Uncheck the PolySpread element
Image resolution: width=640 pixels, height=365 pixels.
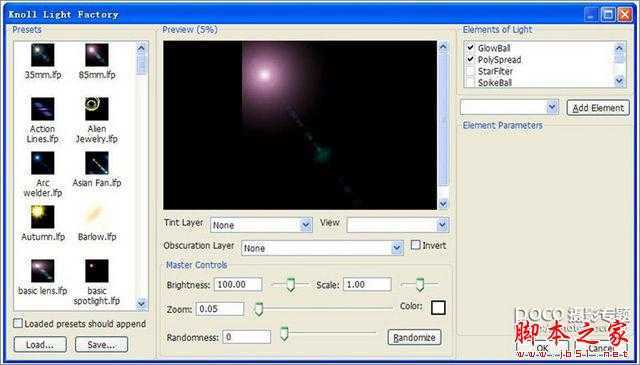(471, 59)
